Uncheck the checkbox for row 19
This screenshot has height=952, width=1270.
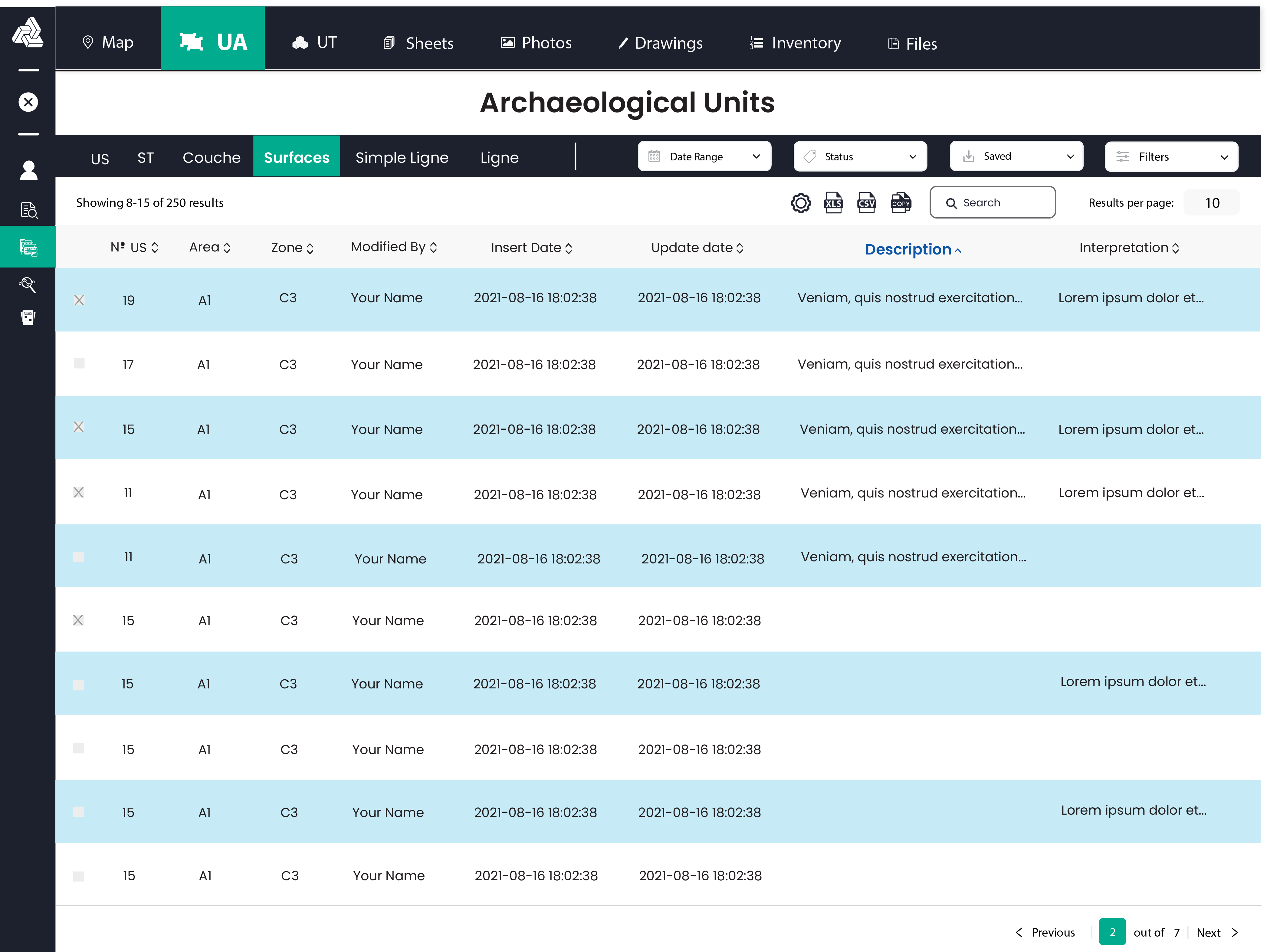pos(79,300)
